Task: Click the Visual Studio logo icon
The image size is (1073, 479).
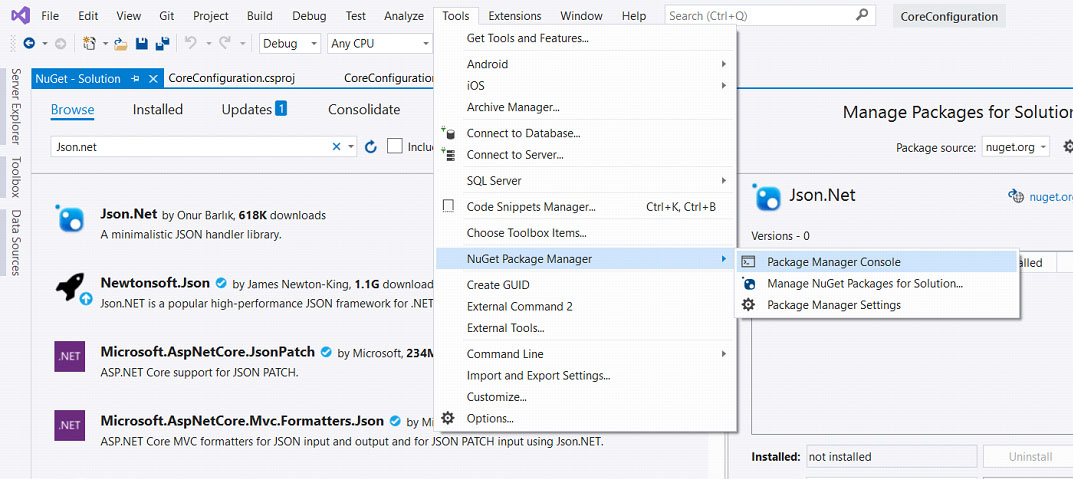Action: point(20,15)
